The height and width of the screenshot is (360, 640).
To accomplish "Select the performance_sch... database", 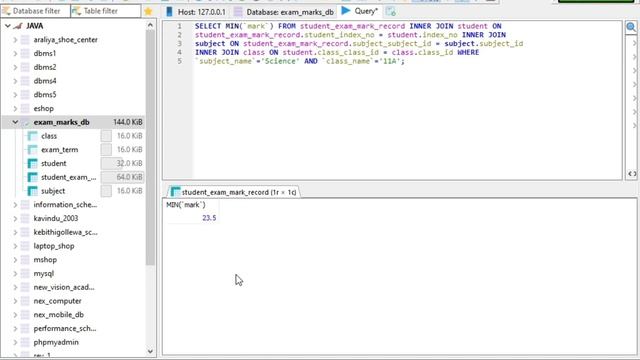I will click(64, 329).
